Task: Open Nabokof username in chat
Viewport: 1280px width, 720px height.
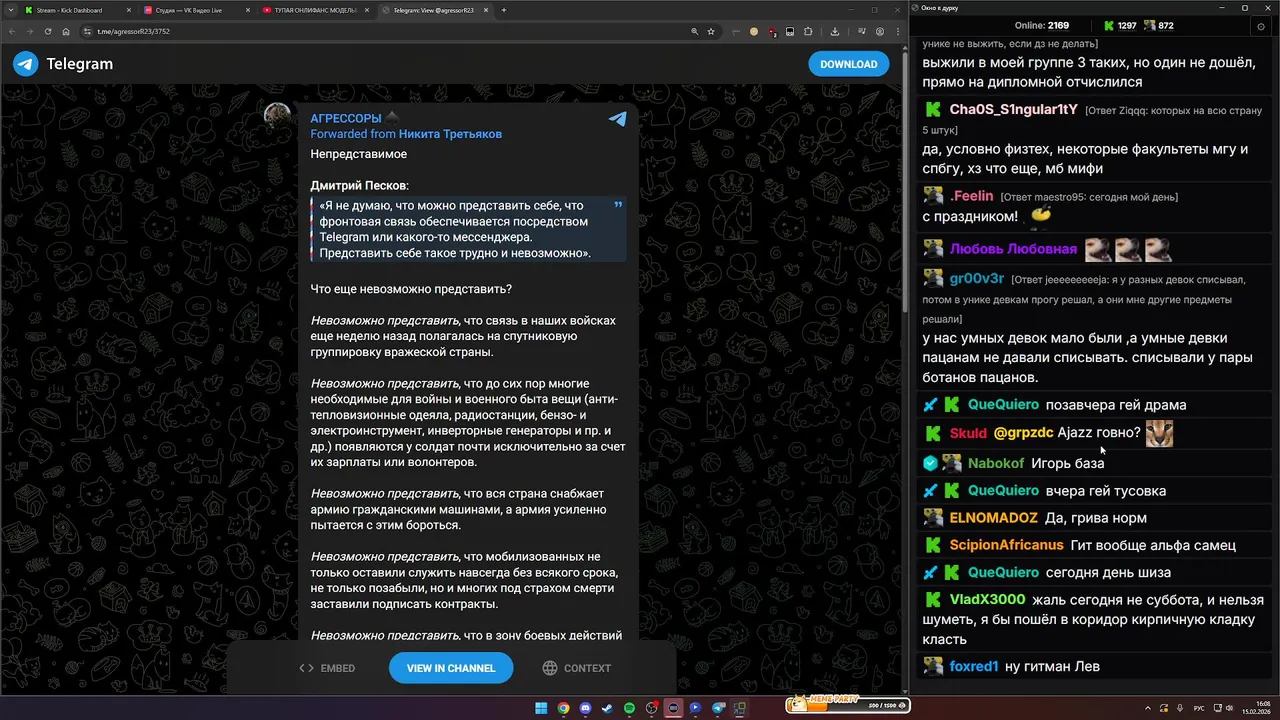Action: point(996,463)
